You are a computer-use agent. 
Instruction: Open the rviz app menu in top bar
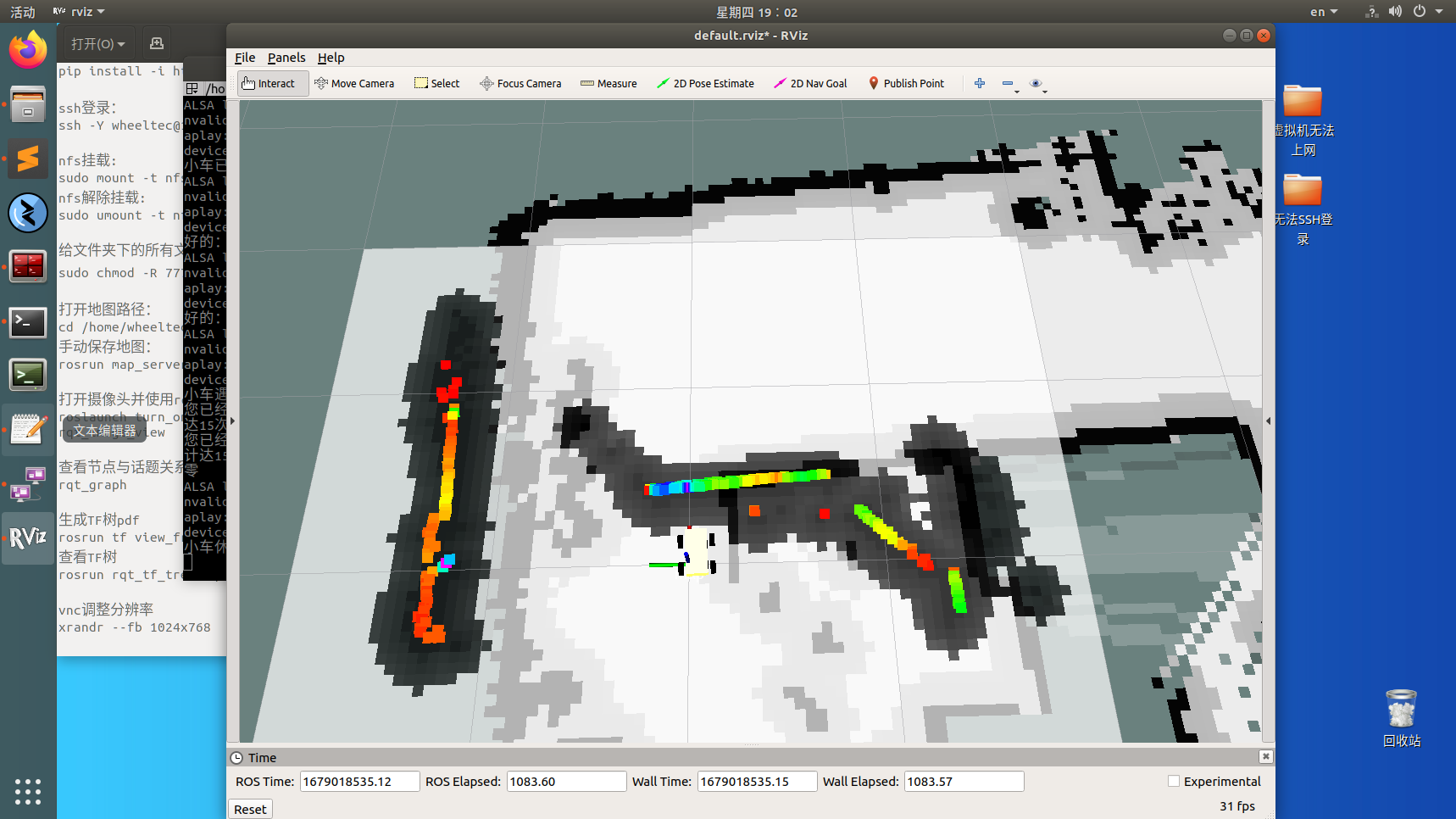point(79,12)
